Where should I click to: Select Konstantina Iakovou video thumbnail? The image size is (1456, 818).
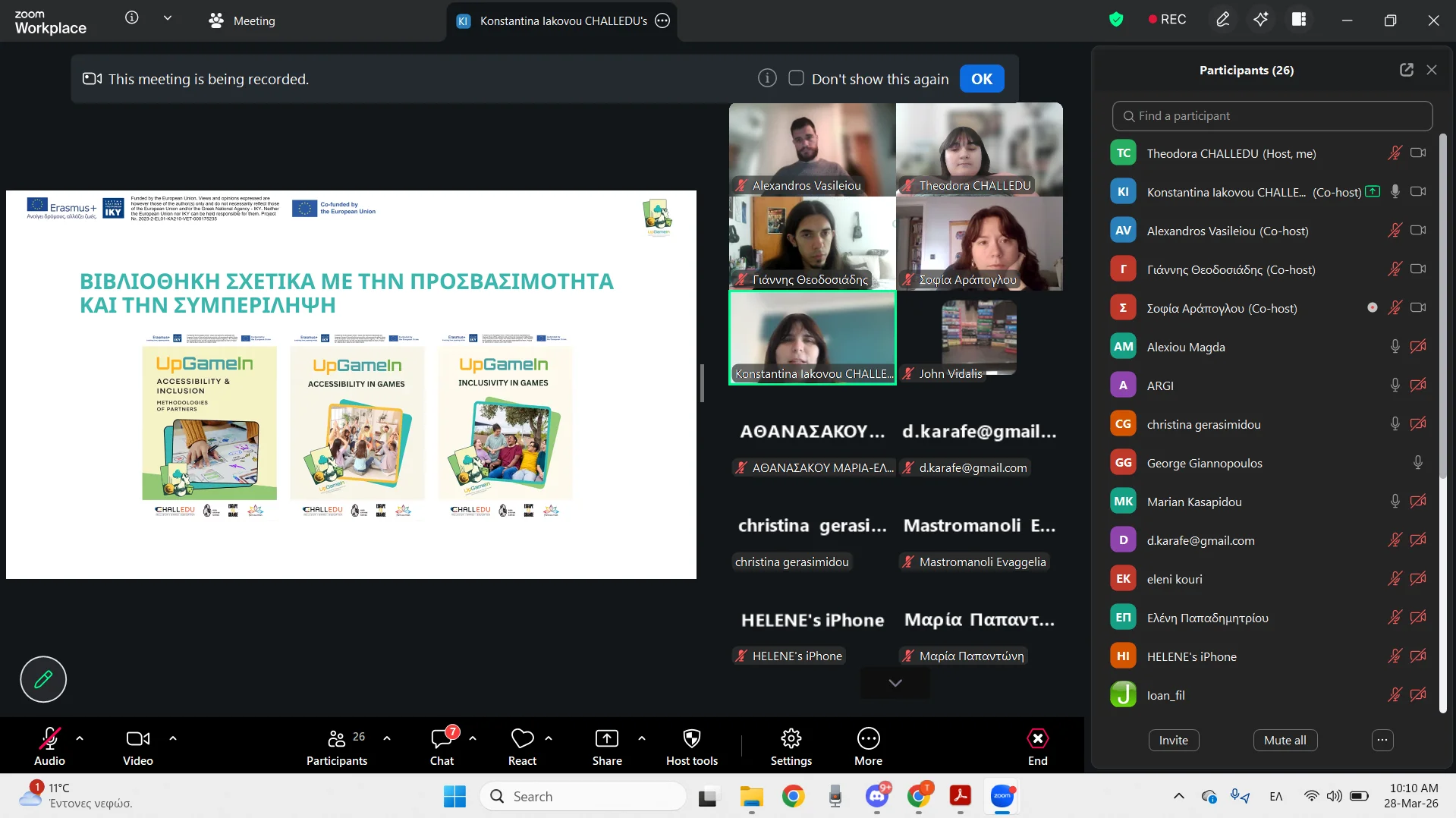[812, 338]
